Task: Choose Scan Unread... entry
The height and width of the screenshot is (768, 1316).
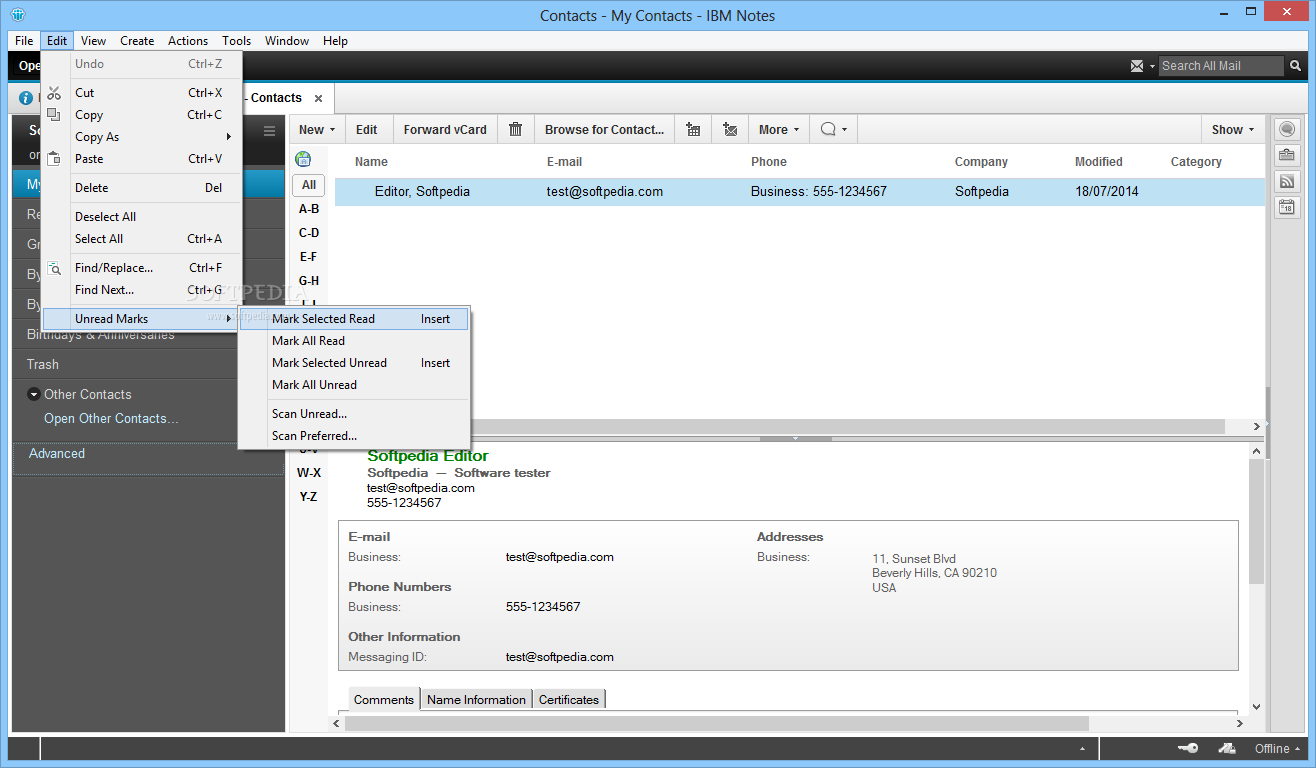Action: tap(354, 414)
